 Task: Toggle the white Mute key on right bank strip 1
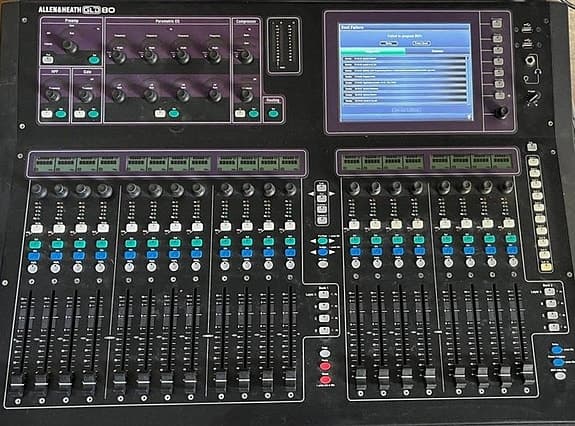click(354, 225)
